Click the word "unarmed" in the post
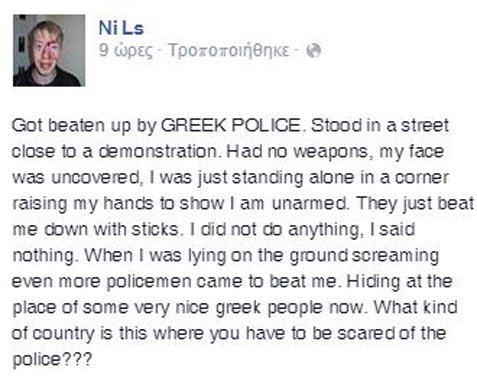477x384 pixels. 309,203
